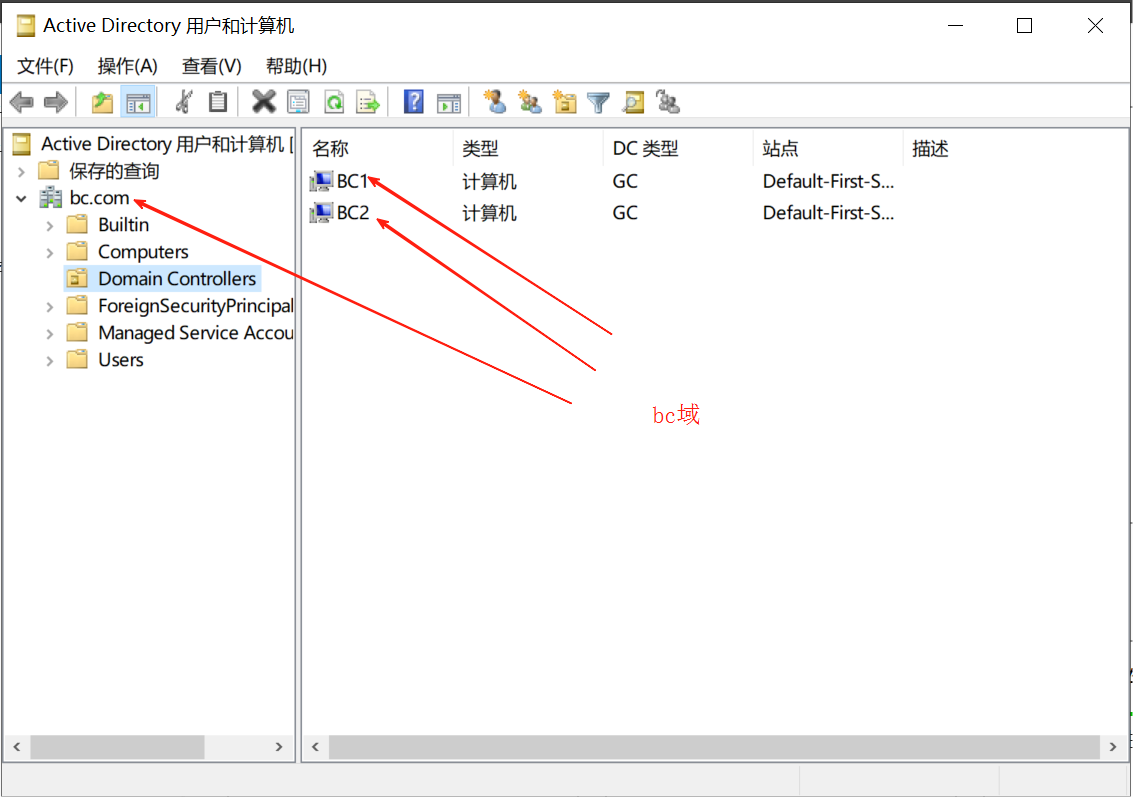Expand the Computers container
Viewport: 1133px width, 797px height.
click(x=49, y=253)
